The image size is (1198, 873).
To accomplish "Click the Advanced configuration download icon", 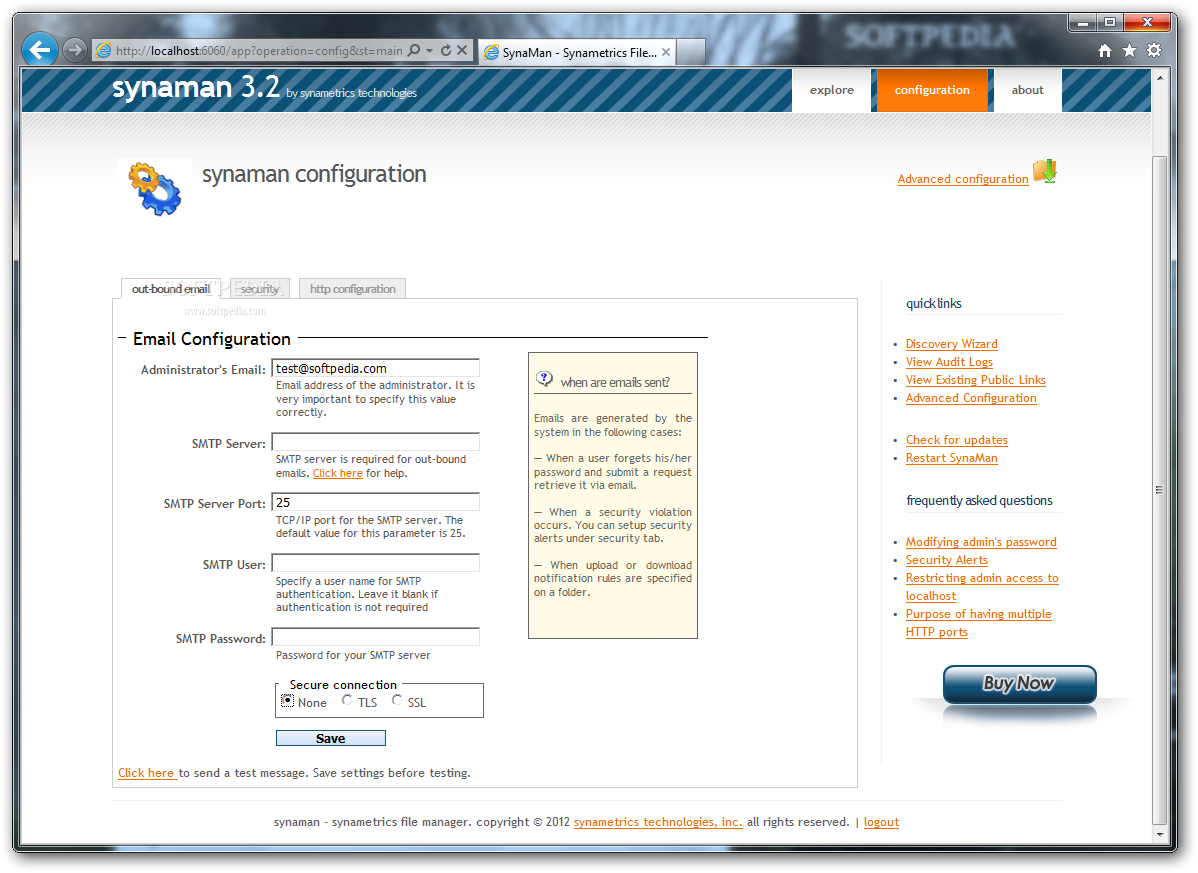I will [1044, 171].
